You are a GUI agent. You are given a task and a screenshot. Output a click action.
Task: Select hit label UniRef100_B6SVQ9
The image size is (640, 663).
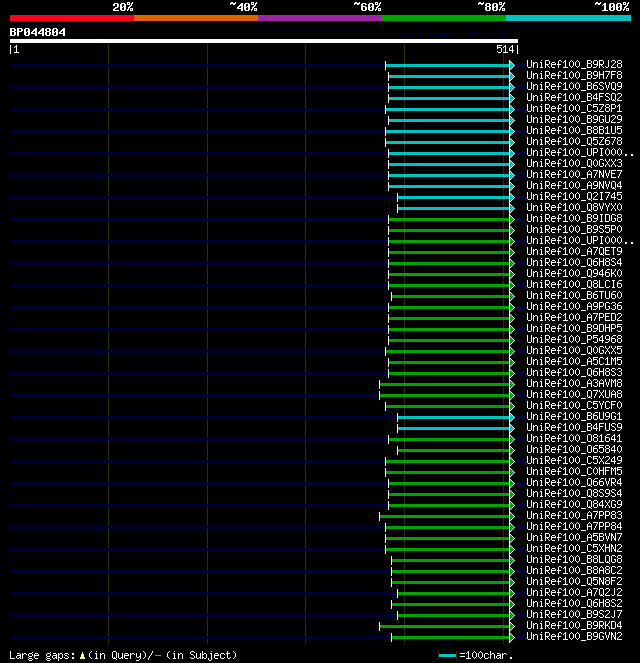[574, 86]
